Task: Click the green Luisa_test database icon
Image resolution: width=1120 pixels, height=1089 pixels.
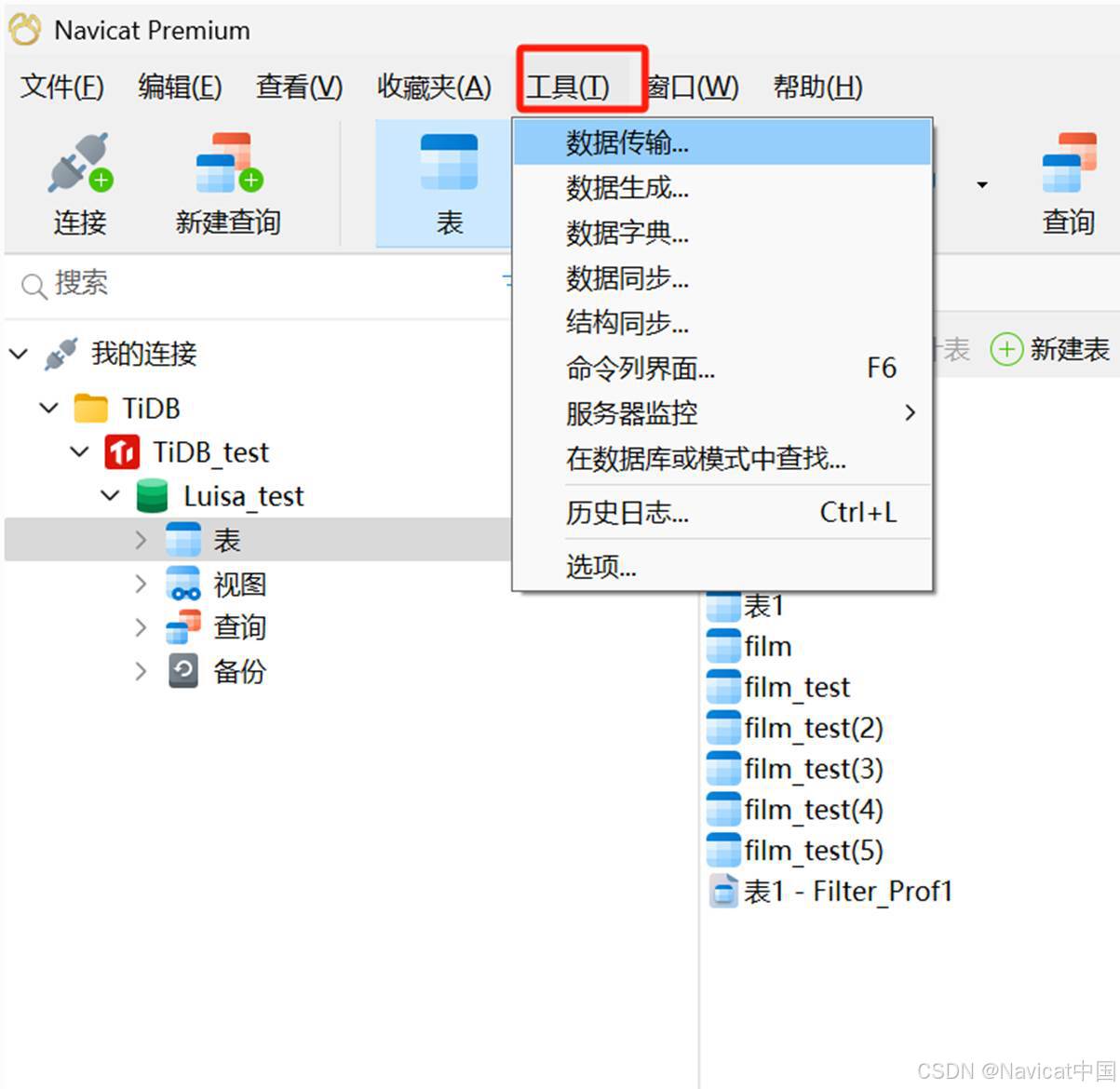Action: click(152, 496)
